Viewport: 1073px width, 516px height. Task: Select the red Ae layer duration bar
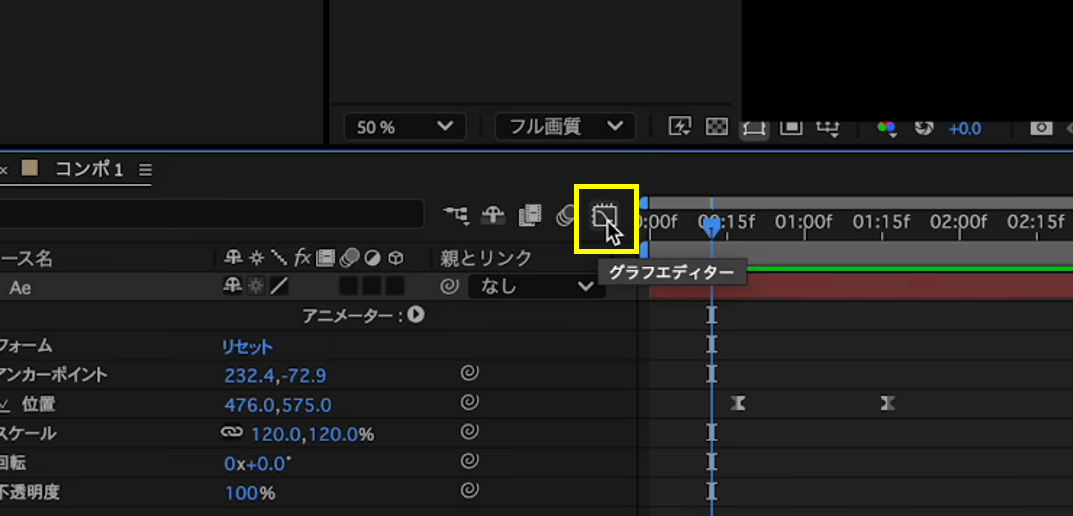click(x=861, y=286)
